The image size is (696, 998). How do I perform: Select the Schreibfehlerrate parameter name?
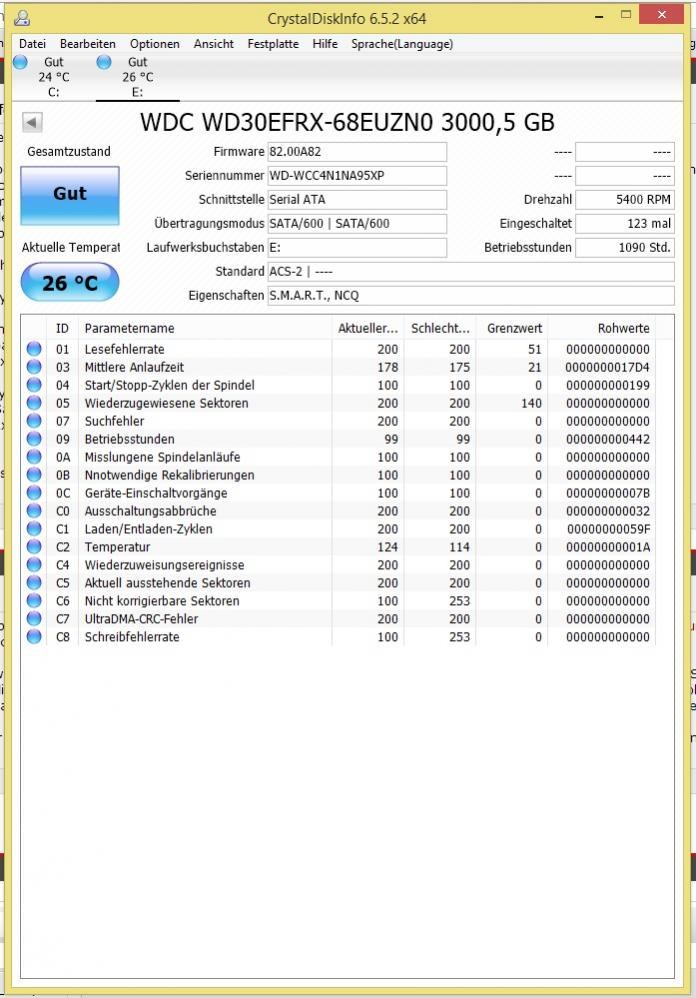[132, 637]
